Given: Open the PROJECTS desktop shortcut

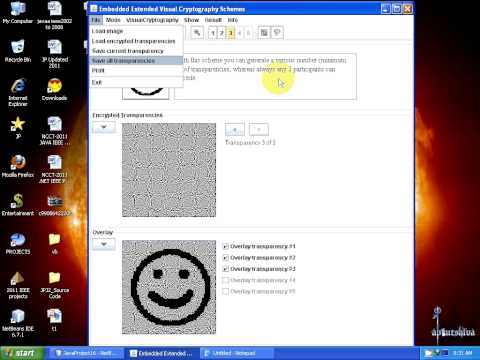Looking at the screenshot, I should point(18,243).
